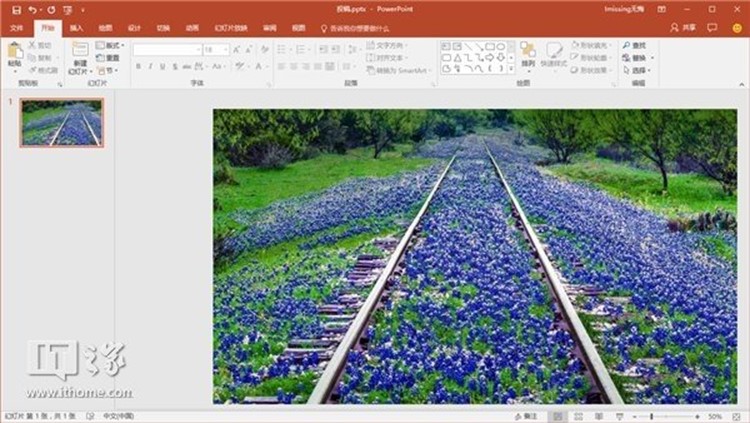Toggle the Notes (备注) pane
Image resolution: width=750 pixels, height=423 pixels.
[524, 415]
